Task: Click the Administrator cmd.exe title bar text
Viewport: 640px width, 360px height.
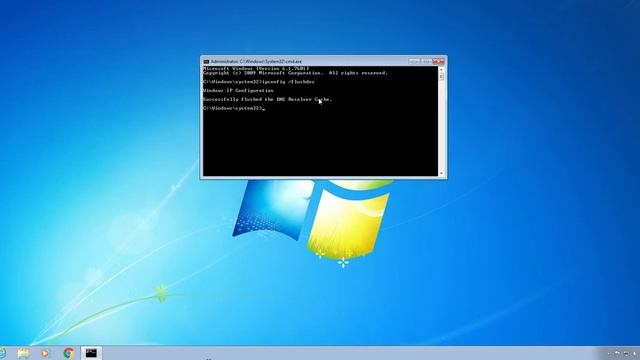Action: [x=256, y=62]
